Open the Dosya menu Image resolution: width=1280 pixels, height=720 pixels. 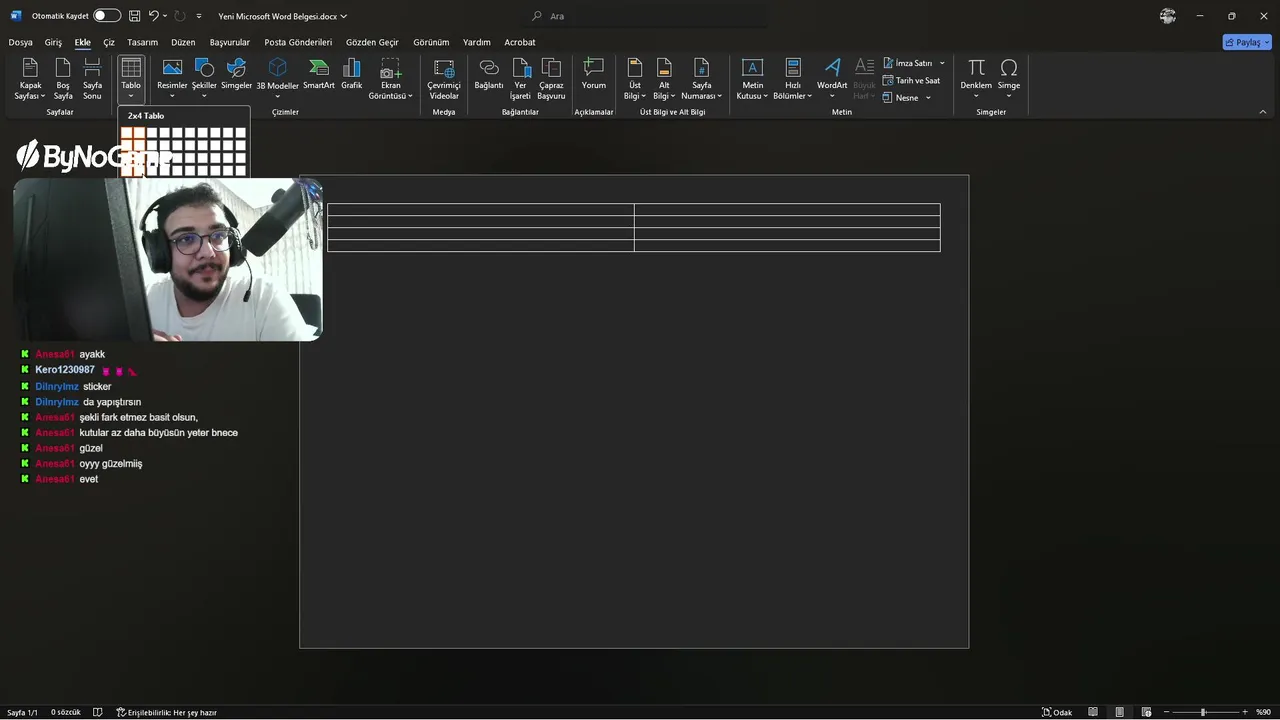click(x=20, y=42)
